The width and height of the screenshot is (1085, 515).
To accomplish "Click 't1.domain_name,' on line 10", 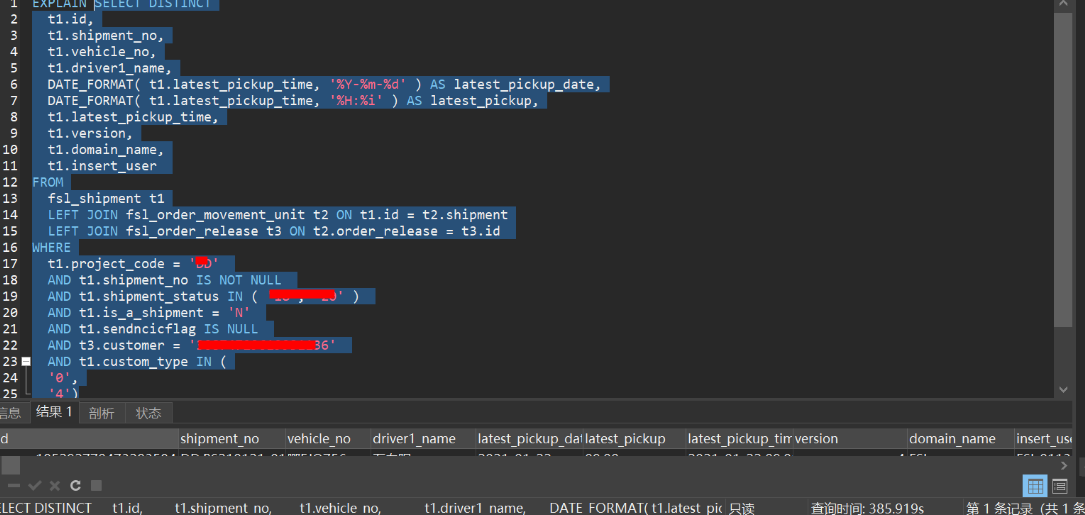I will (x=106, y=150).
